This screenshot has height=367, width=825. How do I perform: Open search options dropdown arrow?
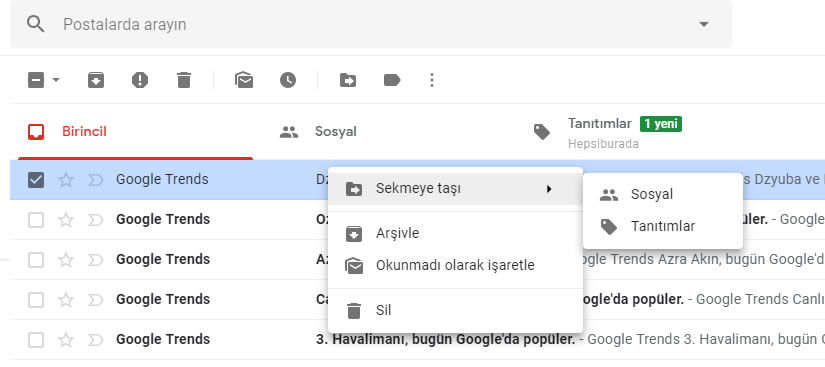[x=703, y=24]
